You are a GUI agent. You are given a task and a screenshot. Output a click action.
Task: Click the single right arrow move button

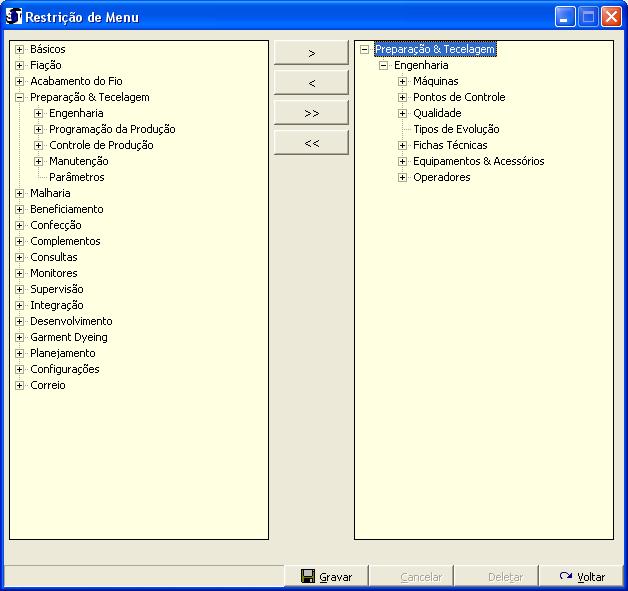point(311,53)
